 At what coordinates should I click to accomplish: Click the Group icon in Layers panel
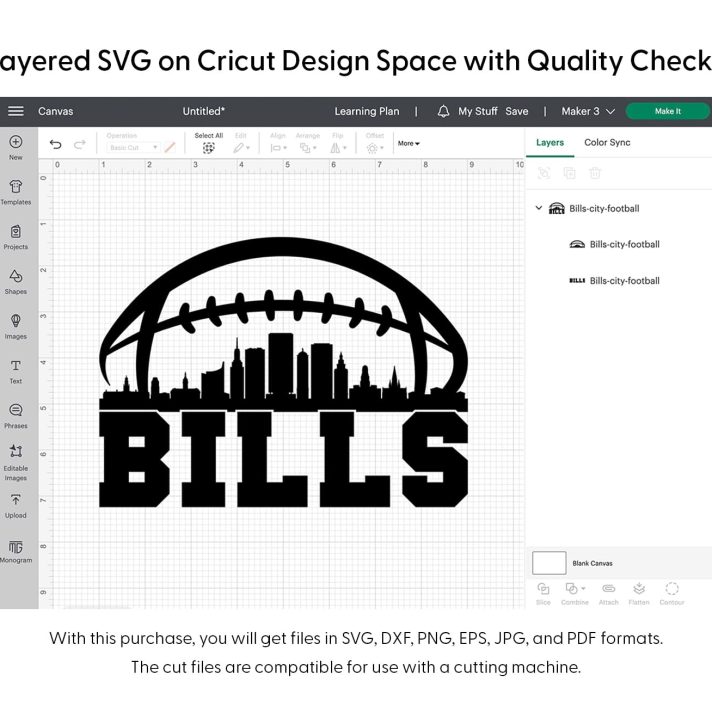(x=544, y=173)
